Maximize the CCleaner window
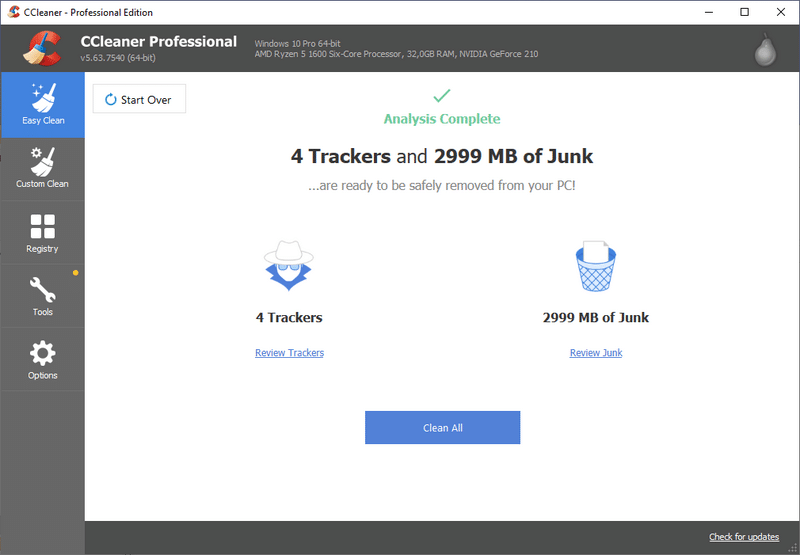 743,12
